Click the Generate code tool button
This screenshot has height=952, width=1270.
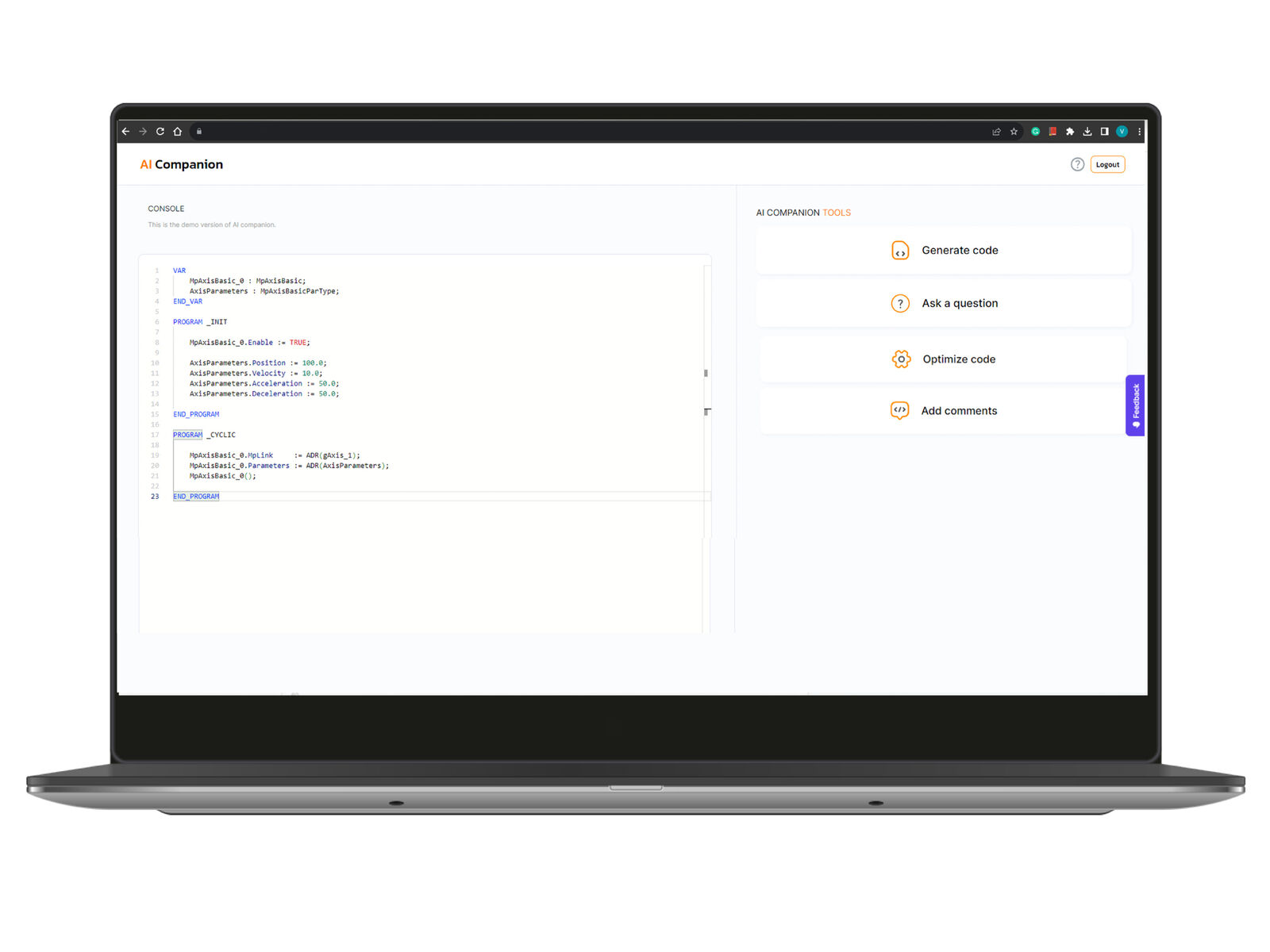(x=944, y=251)
